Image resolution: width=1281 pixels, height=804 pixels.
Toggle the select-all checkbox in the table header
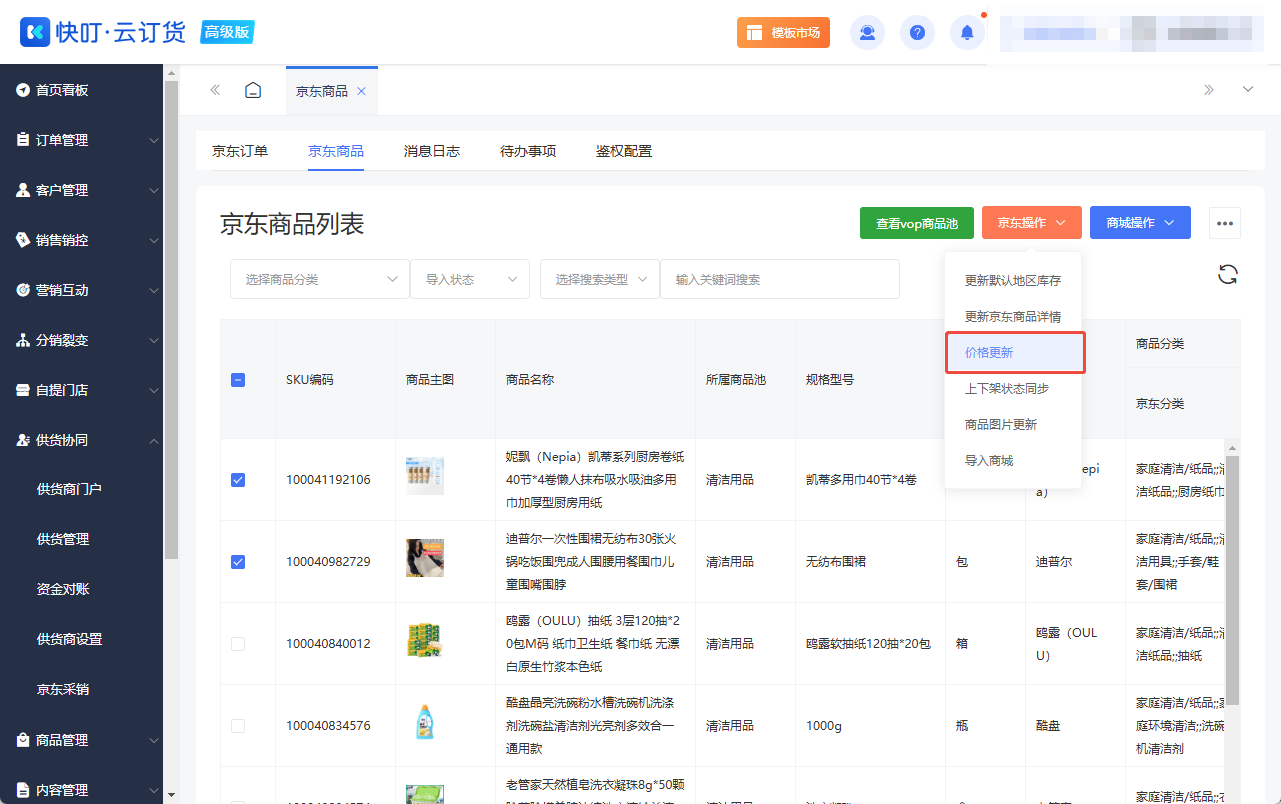tap(238, 380)
